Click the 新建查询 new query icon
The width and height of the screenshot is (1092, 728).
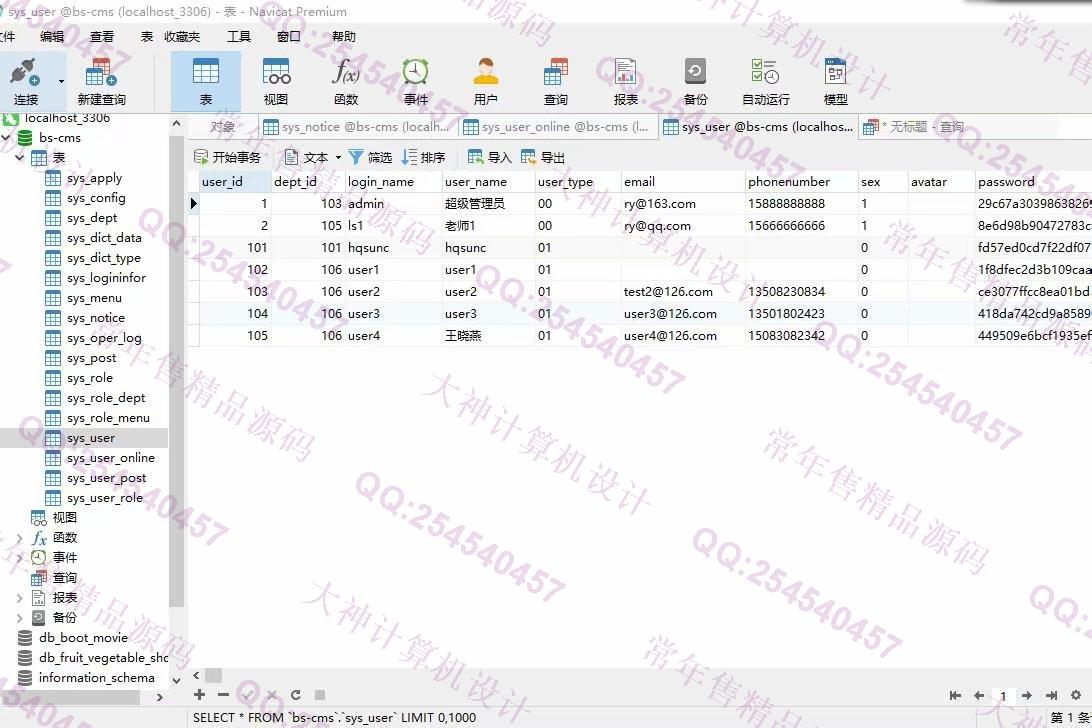(x=101, y=82)
